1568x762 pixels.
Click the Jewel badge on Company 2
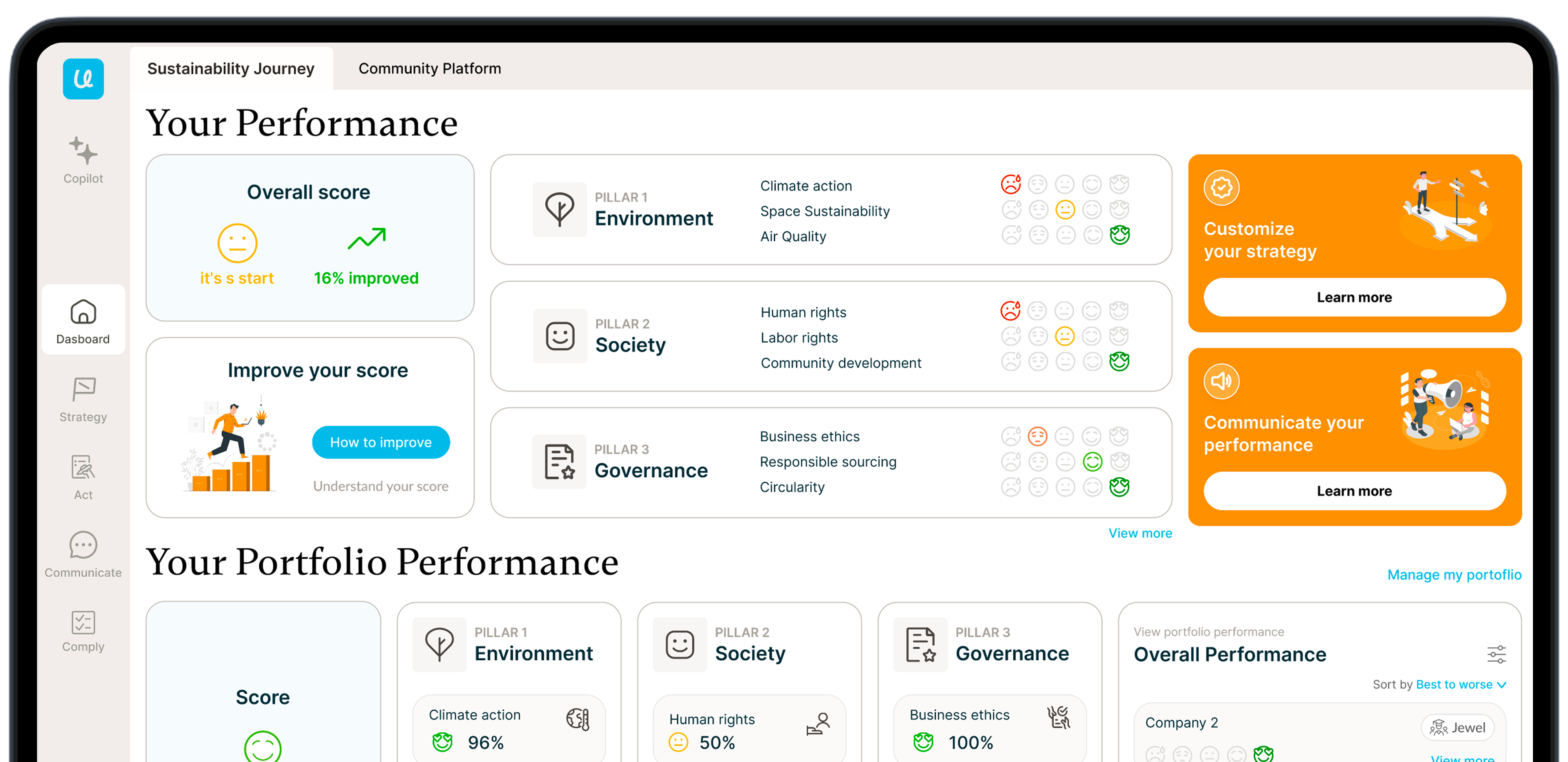pos(1458,727)
